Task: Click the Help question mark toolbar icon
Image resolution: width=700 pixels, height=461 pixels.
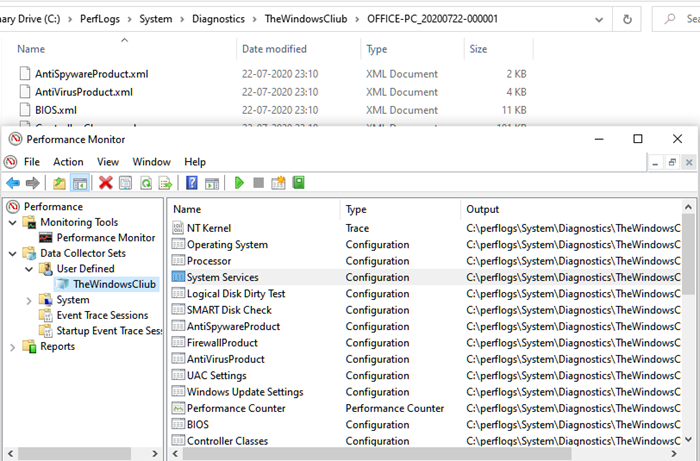Action: tap(191, 183)
